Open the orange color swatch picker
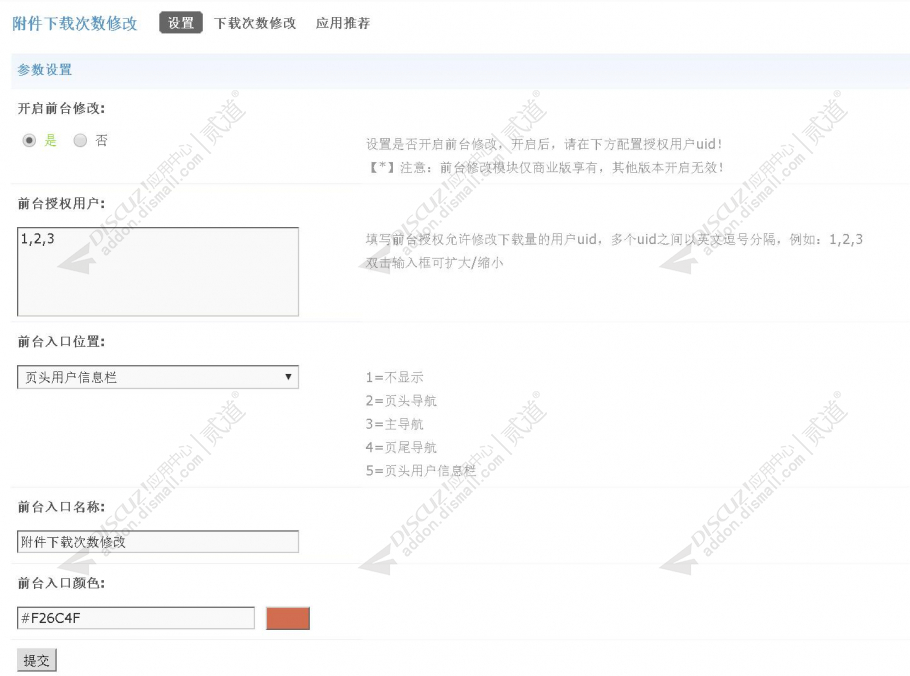Image resolution: width=910 pixels, height=676 pixels. click(288, 618)
